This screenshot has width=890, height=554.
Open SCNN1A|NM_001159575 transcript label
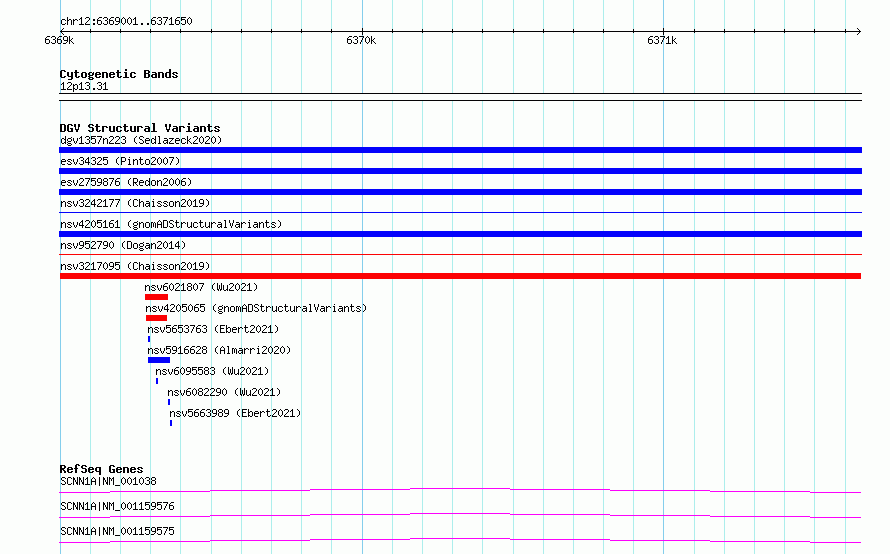117,531
